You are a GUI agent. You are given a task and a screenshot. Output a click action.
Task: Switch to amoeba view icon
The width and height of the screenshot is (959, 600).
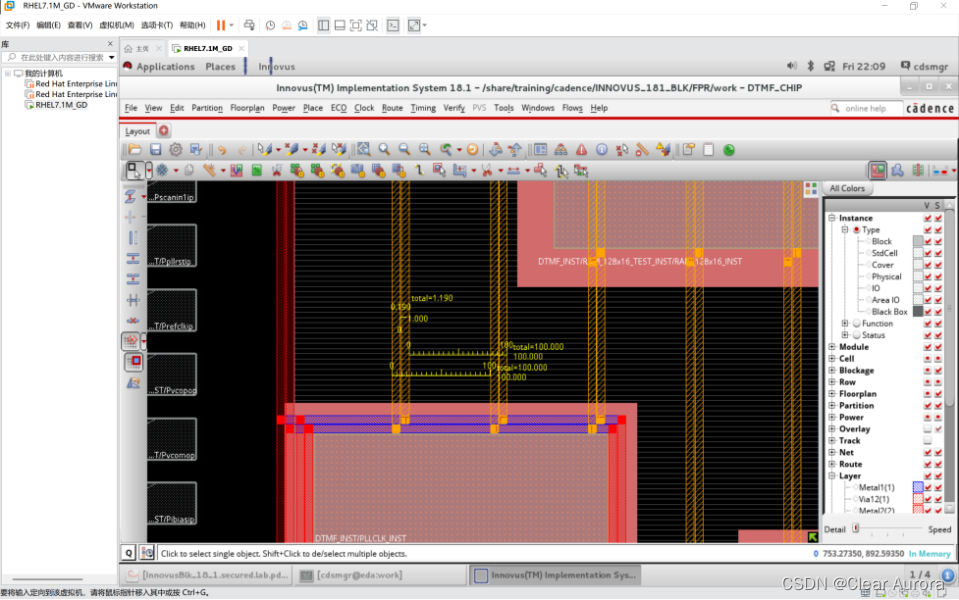pos(897,171)
